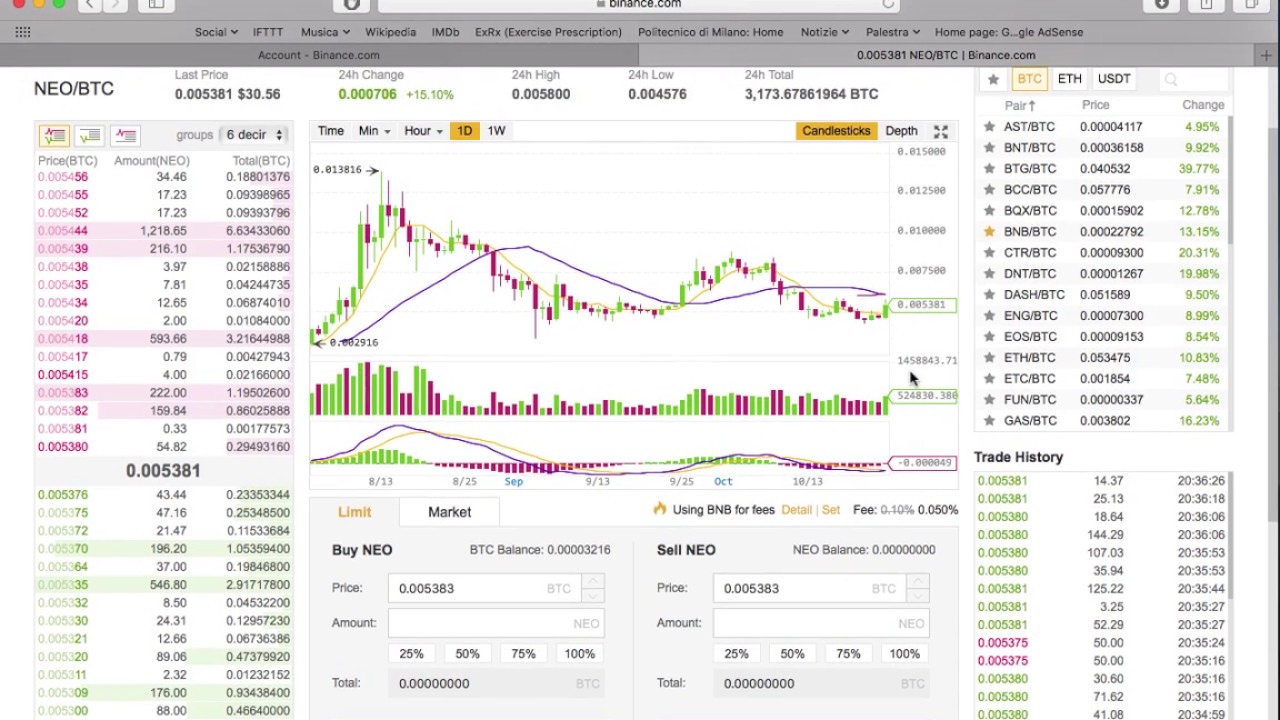Choose 50% of balance for Sell NEO
Screen dimensions: 1280x720
point(792,654)
